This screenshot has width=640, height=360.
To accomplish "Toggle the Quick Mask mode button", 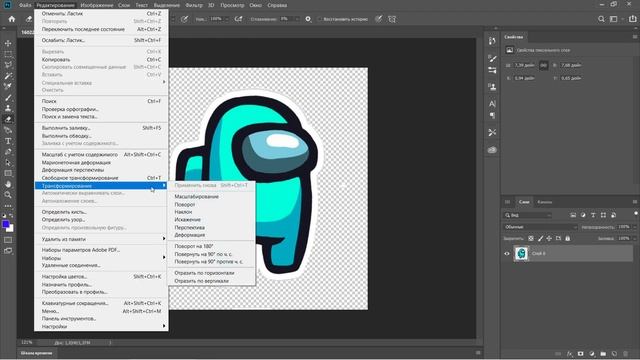I will tap(8, 240).
